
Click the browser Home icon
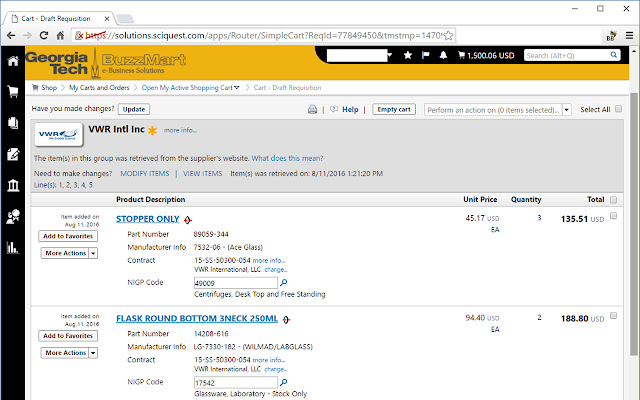60,36
